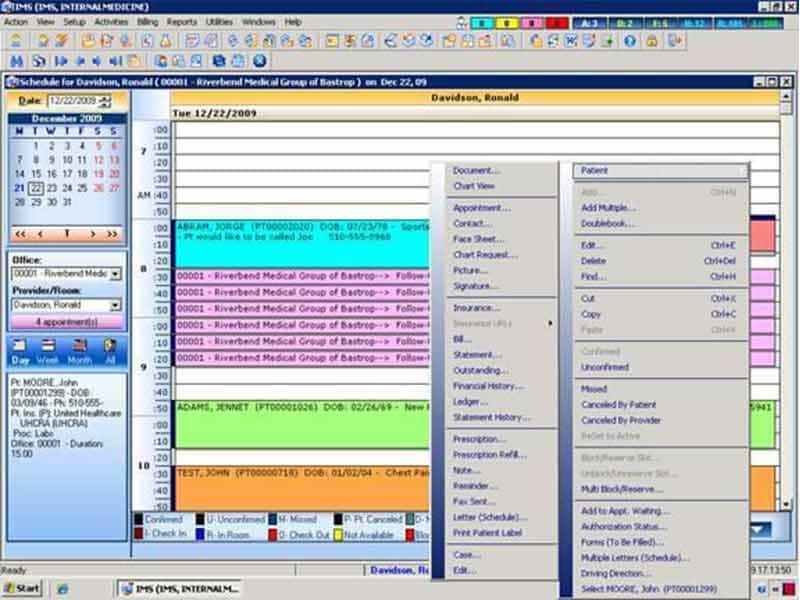Screen dimensions: 800x600
Task: Click Financial History... menu entry
Action: [488, 386]
